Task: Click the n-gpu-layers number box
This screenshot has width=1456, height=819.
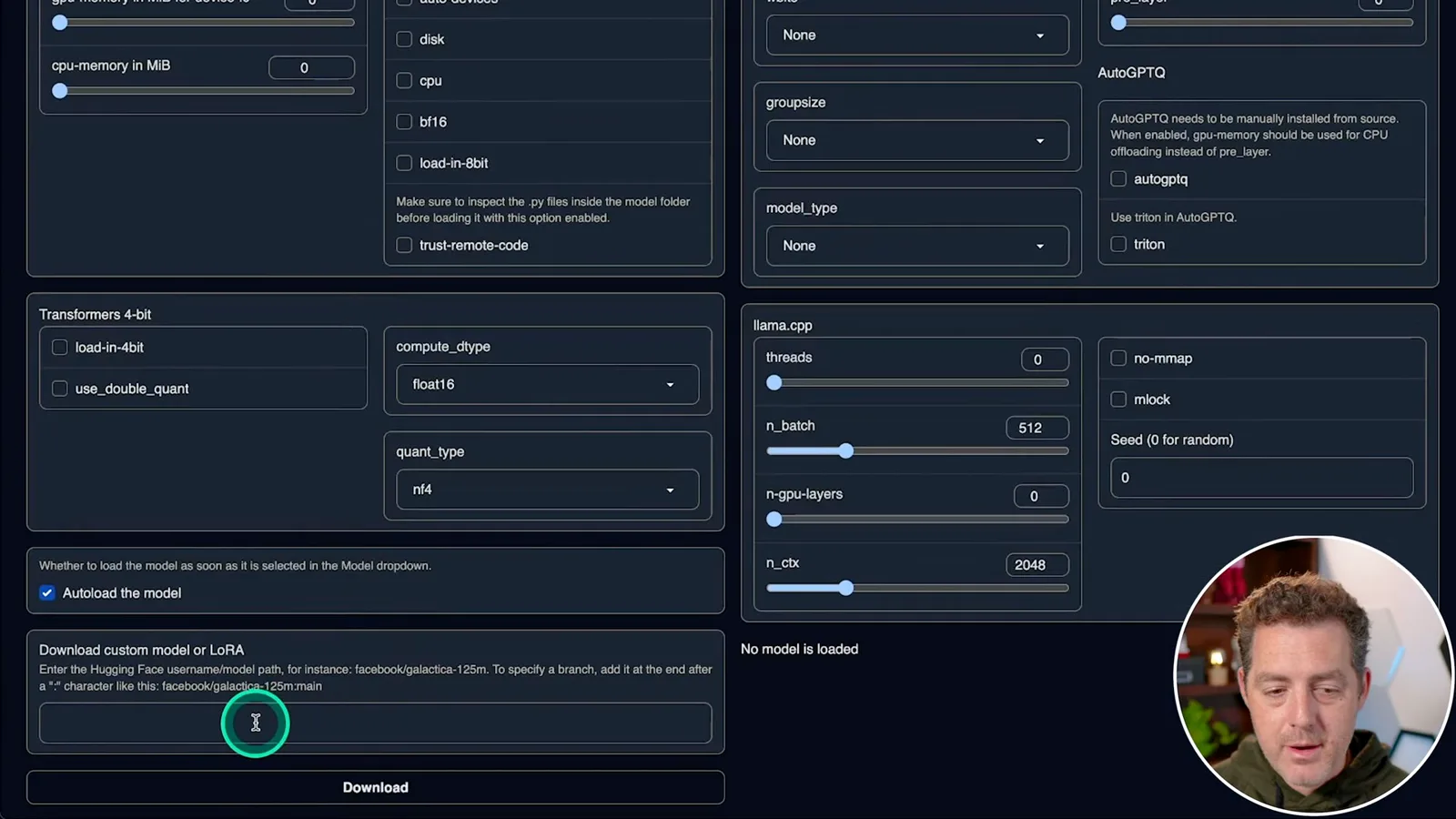Action: [x=1041, y=496]
